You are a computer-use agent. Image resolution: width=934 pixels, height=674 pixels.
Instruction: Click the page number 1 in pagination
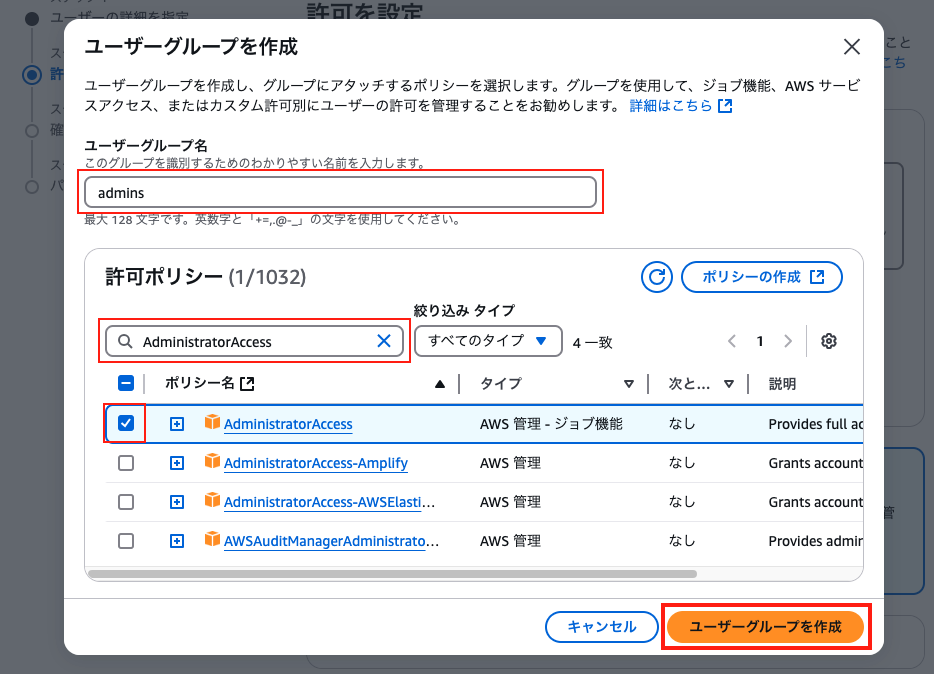tap(760, 341)
